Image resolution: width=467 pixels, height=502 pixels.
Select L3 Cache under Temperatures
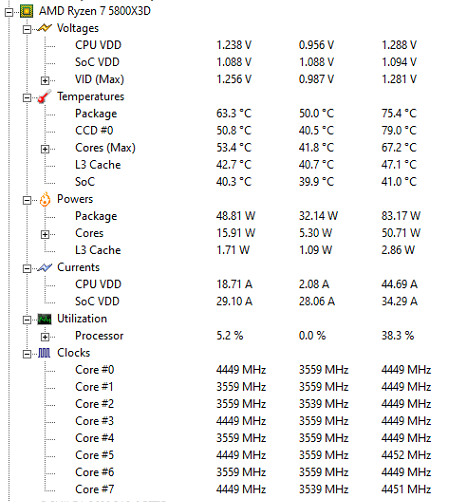(x=98, y=165)
